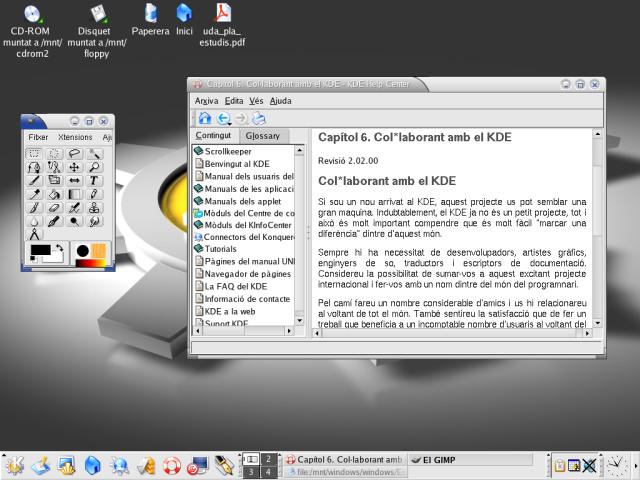This screenshot has height=480, width=640.
Task: Choose the Magnify zoom tool
Action: point(94,167)
